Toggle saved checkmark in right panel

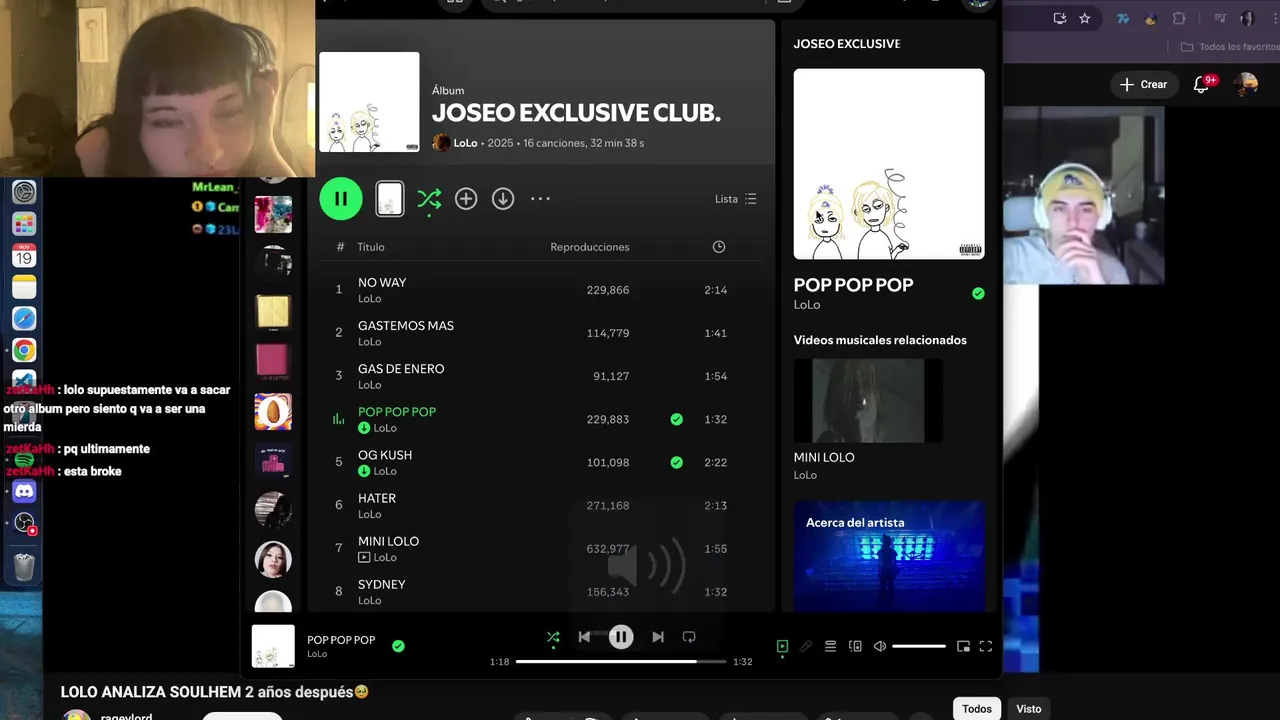[x=978, y=293]
